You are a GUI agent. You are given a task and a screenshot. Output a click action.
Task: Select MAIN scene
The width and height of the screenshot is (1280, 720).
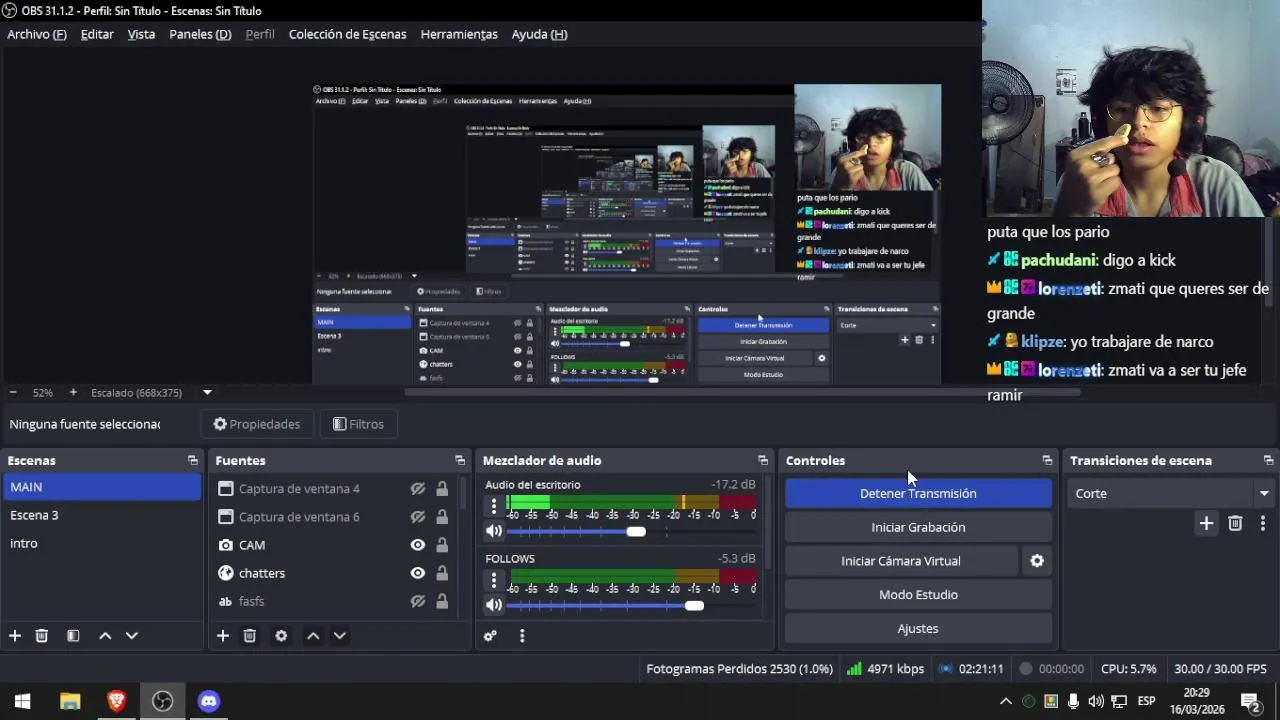point(102,487)
